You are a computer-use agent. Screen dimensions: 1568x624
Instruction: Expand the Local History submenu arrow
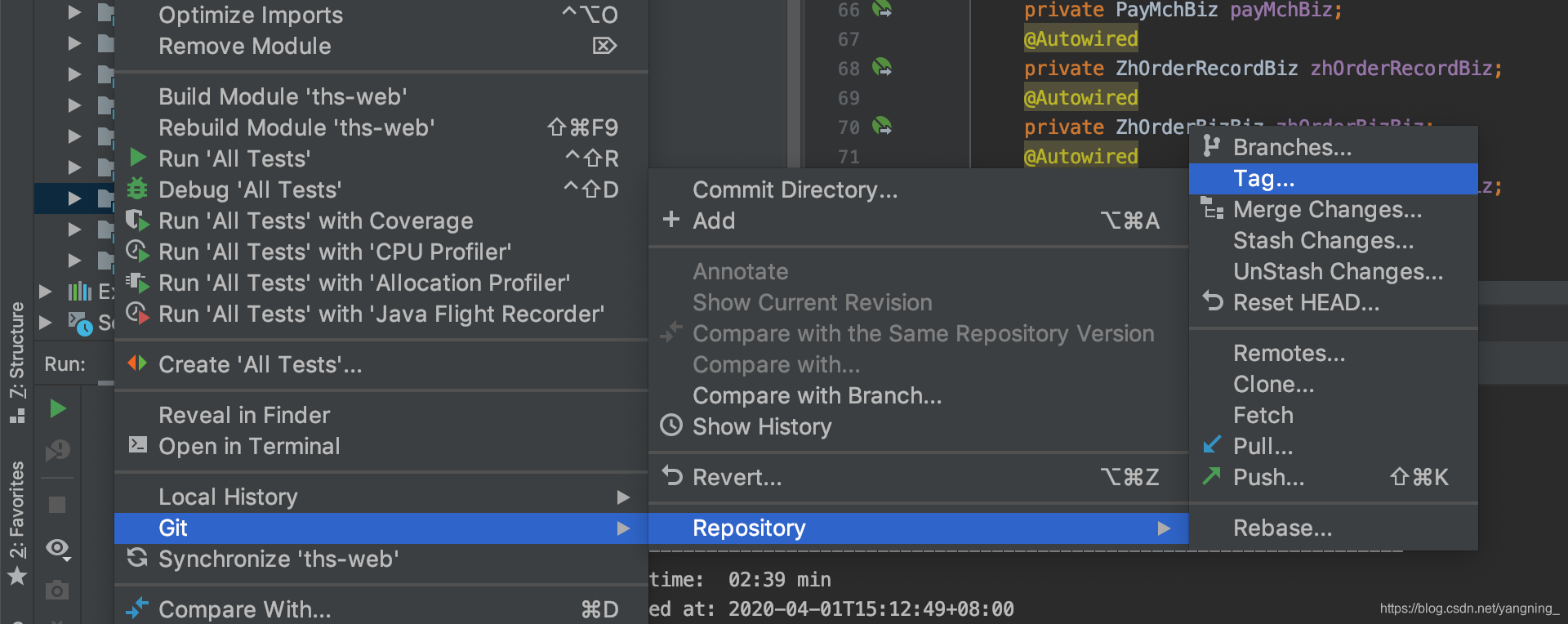pyautogui.click(x=624, y=497)
